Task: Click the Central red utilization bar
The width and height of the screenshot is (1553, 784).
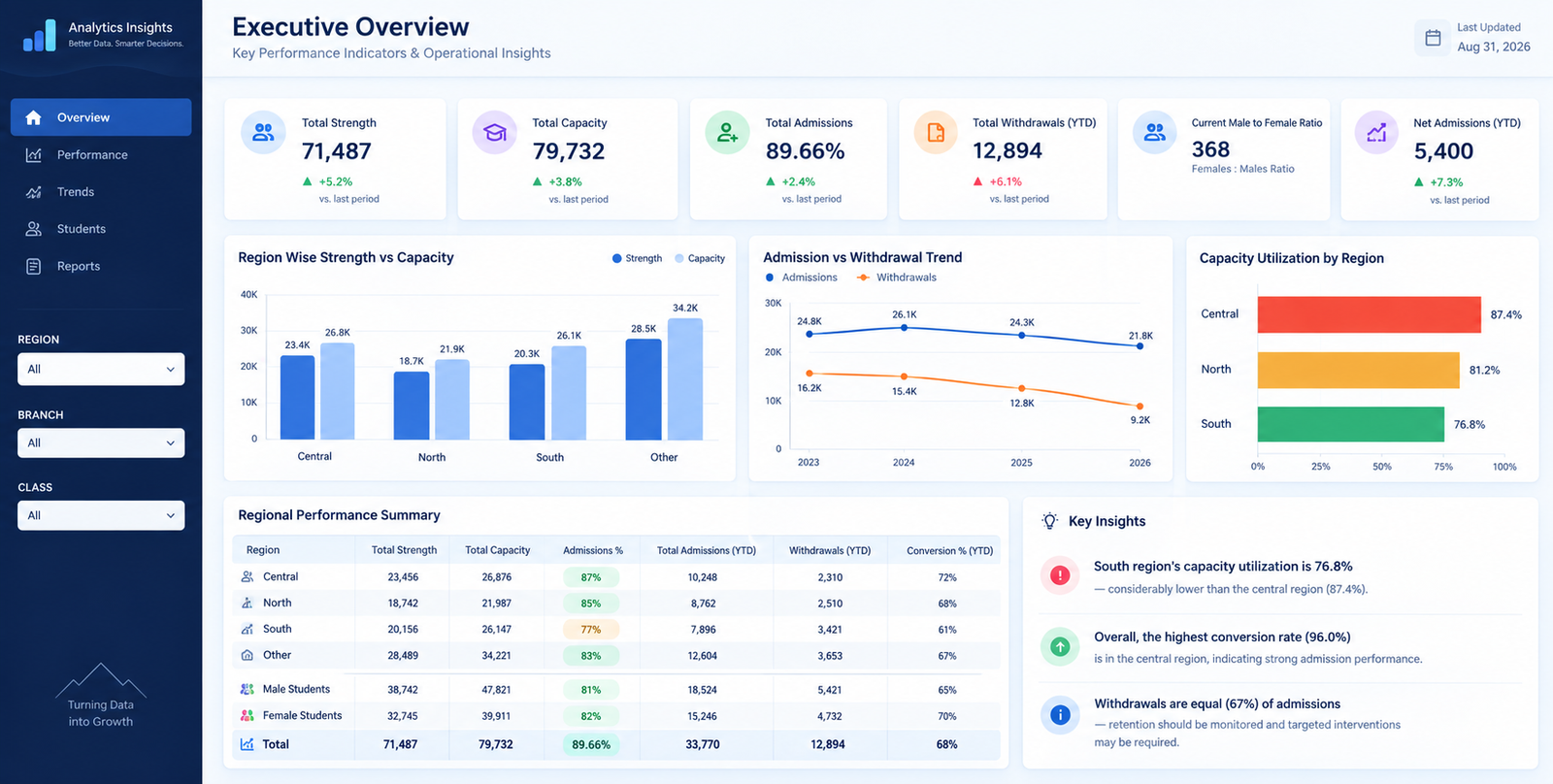Action: pyautogui.click(x=1370, y=314)
